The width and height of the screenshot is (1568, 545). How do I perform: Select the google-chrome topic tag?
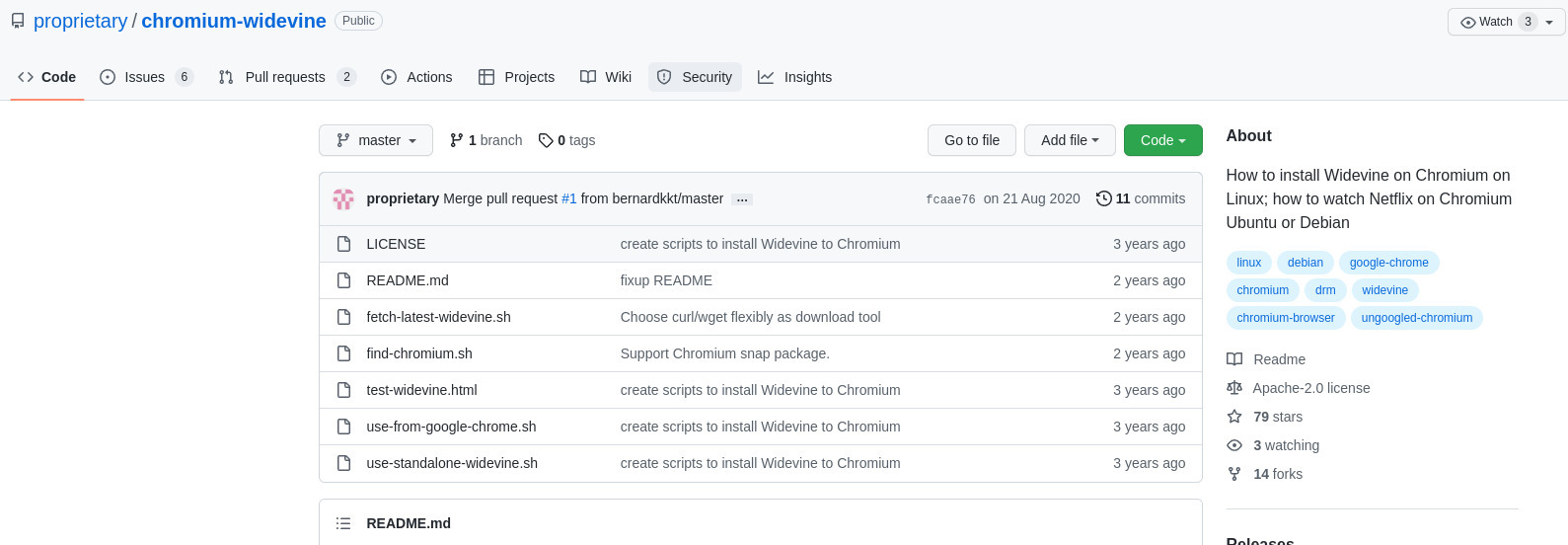coord(1389,263)
